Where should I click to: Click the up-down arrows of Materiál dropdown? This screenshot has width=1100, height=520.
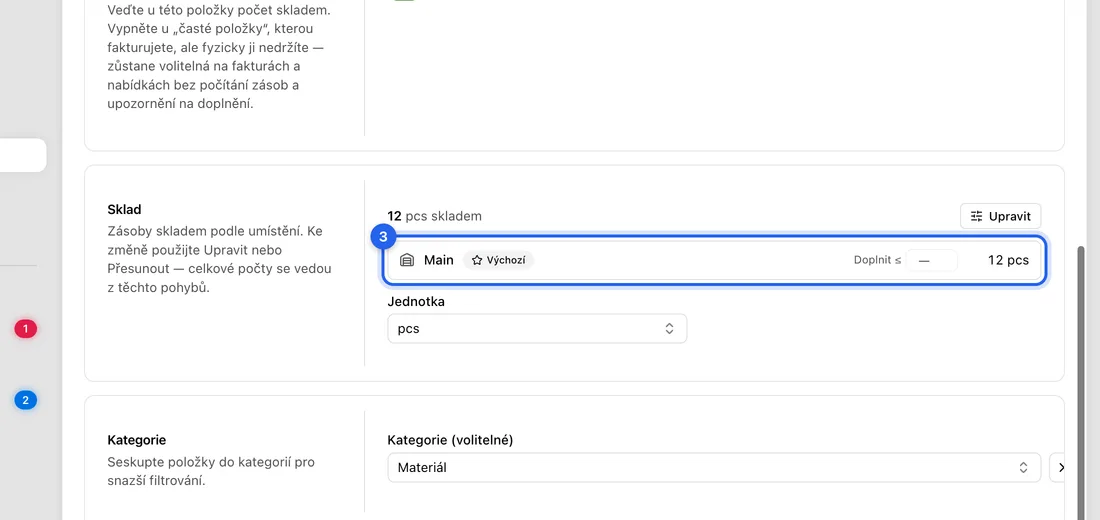1024,467
